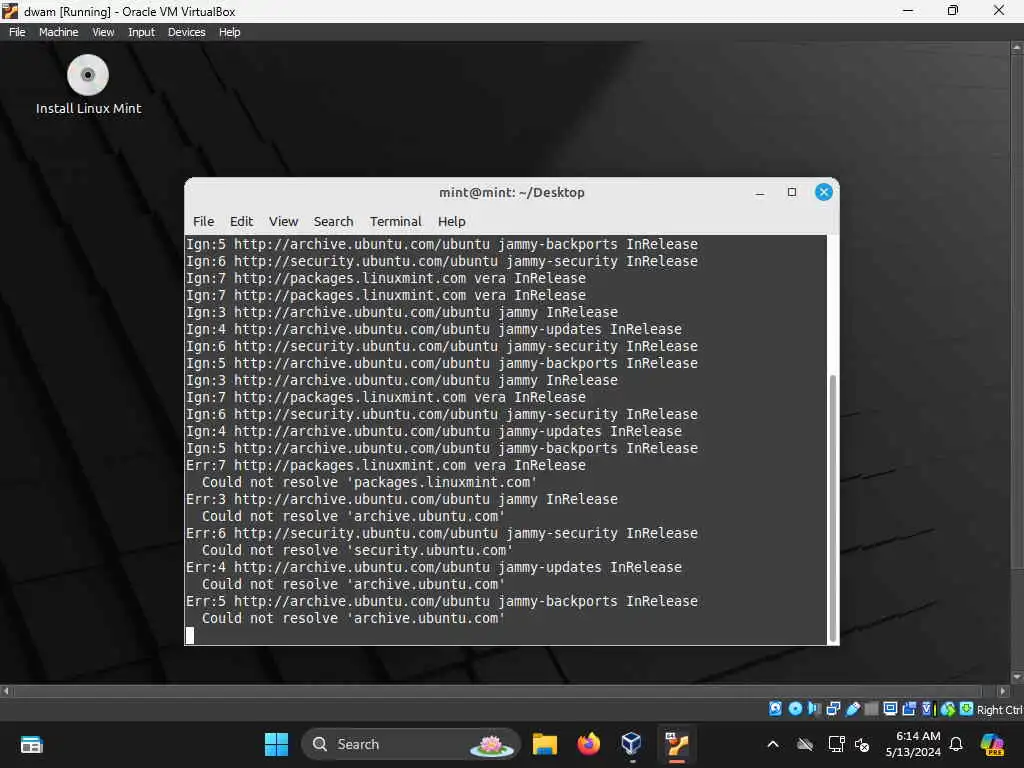The image size is (1024, 768).
Task: Click the Err:6 jammy-security line
Action: click(441, 533)
